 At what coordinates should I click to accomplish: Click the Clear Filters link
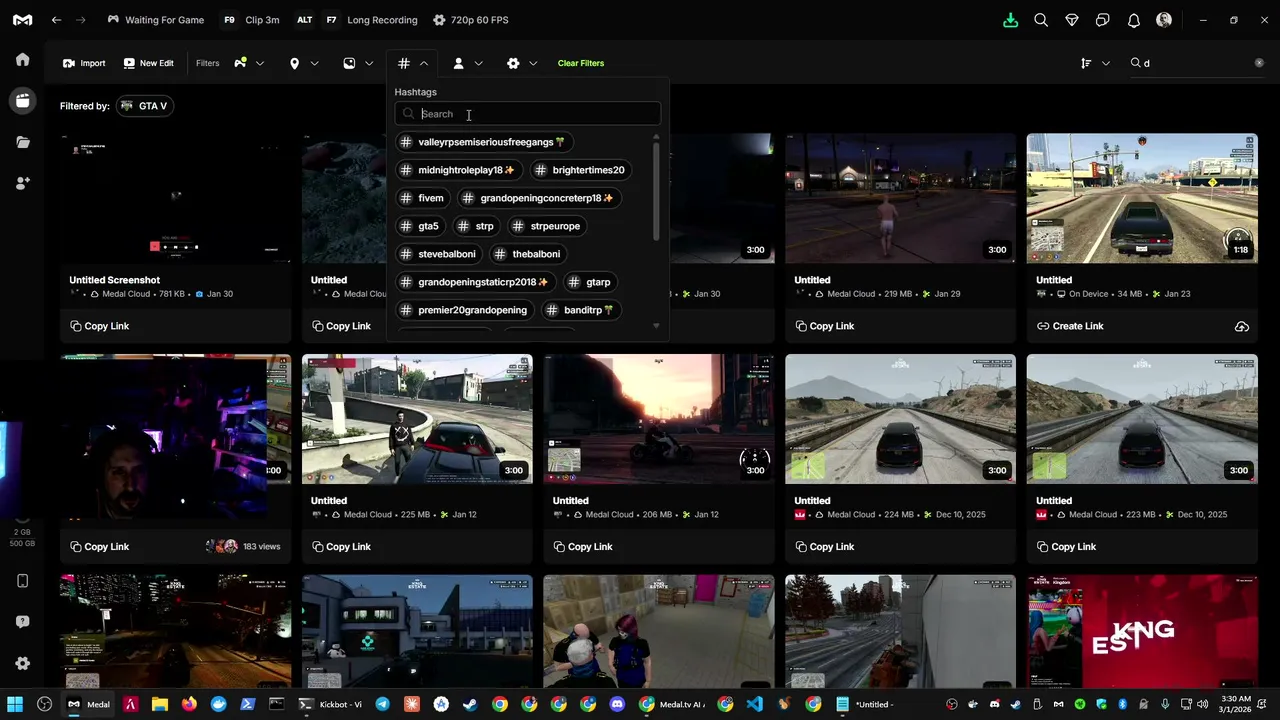click(x=581, y=63)
